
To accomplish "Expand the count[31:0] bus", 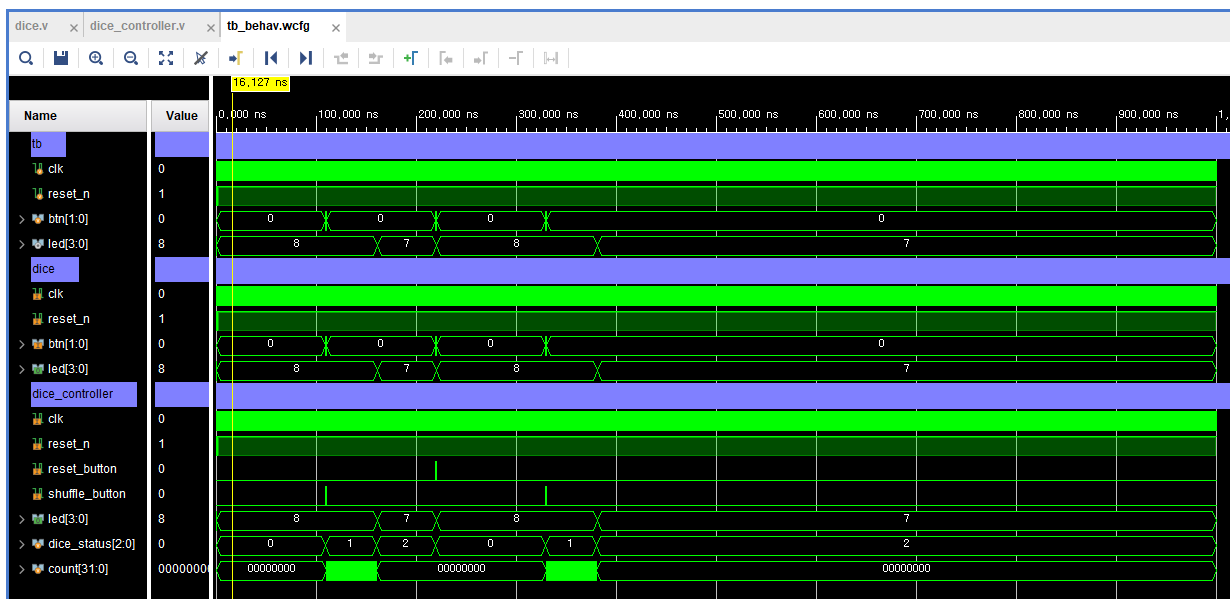I will (x=22, y=569).
